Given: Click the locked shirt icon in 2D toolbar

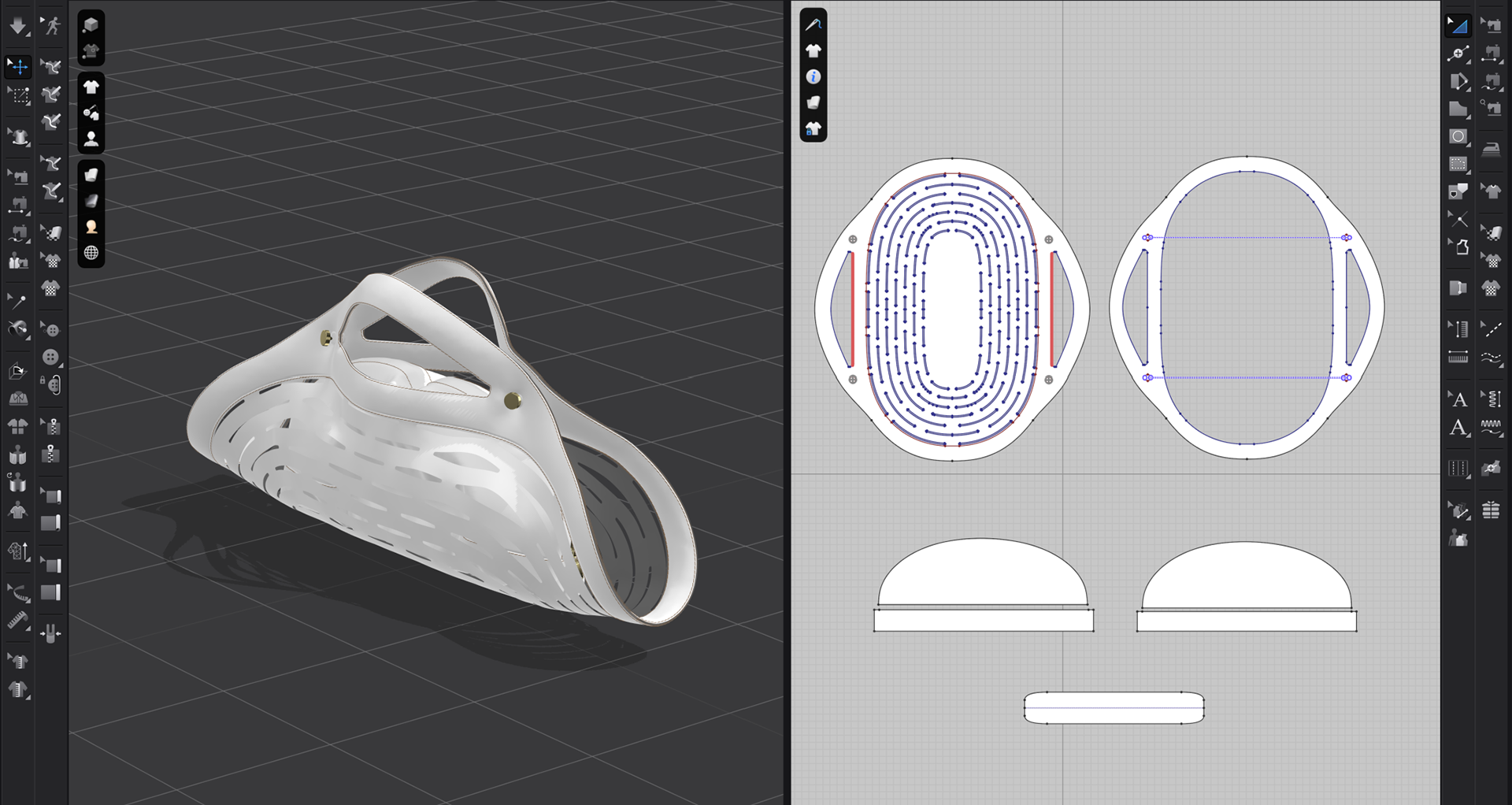Looking at the screenshot, I should pos(813,128).
